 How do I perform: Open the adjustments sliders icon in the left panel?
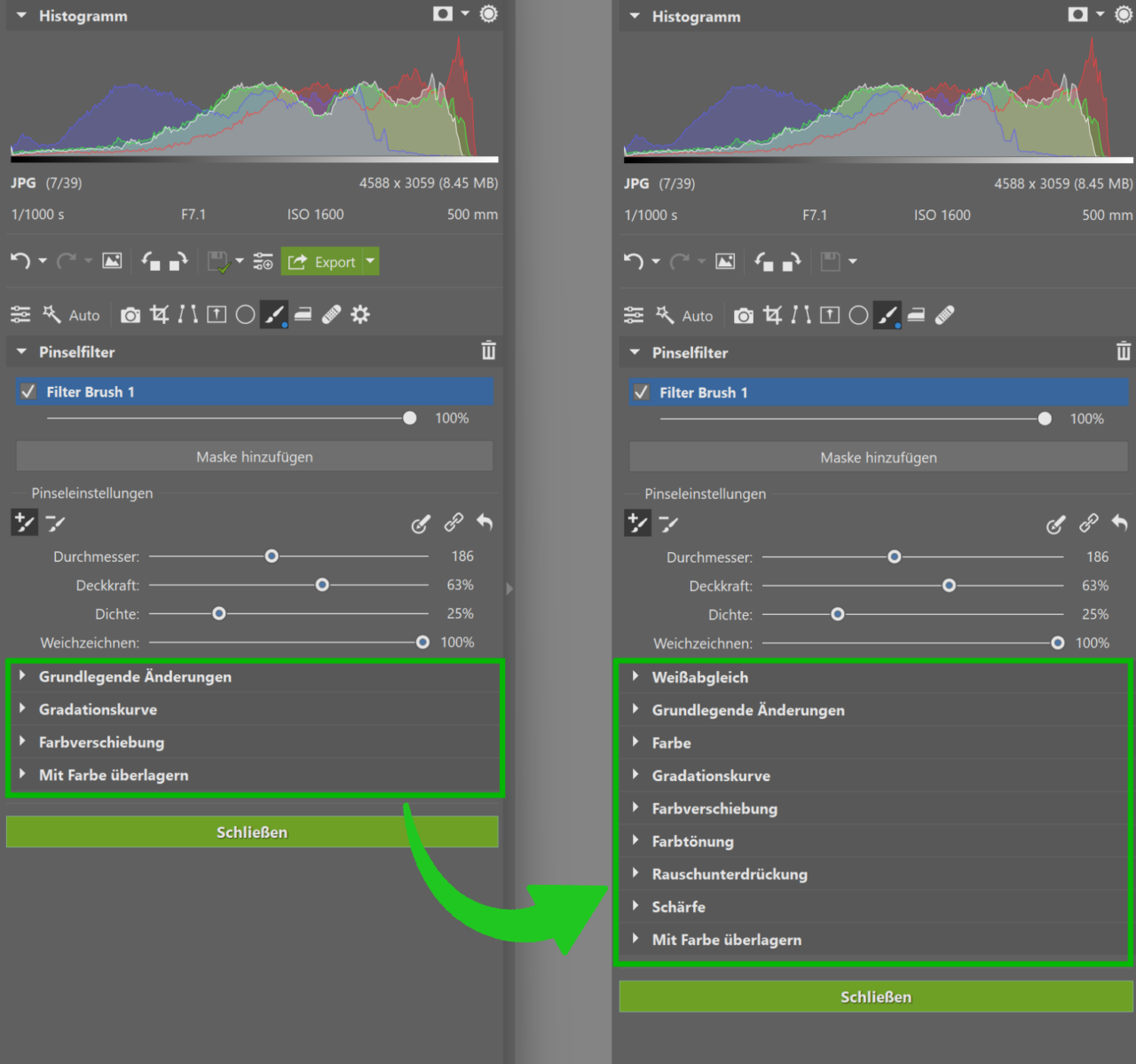tap(20, 315)
